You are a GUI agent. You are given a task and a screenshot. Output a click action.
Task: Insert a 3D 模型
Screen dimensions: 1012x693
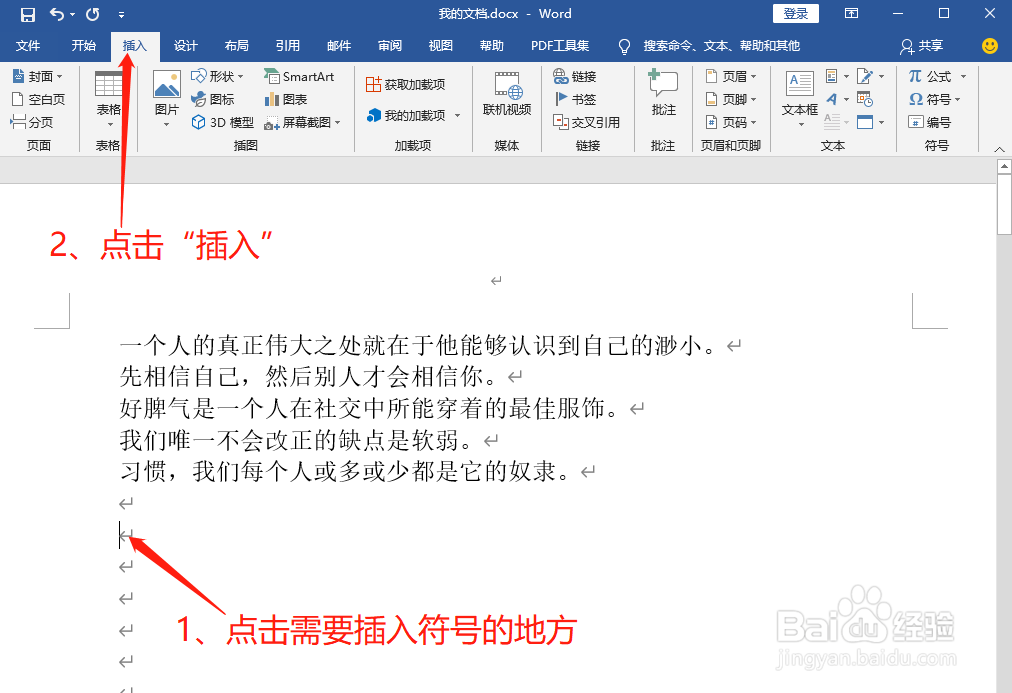point(223,122)
